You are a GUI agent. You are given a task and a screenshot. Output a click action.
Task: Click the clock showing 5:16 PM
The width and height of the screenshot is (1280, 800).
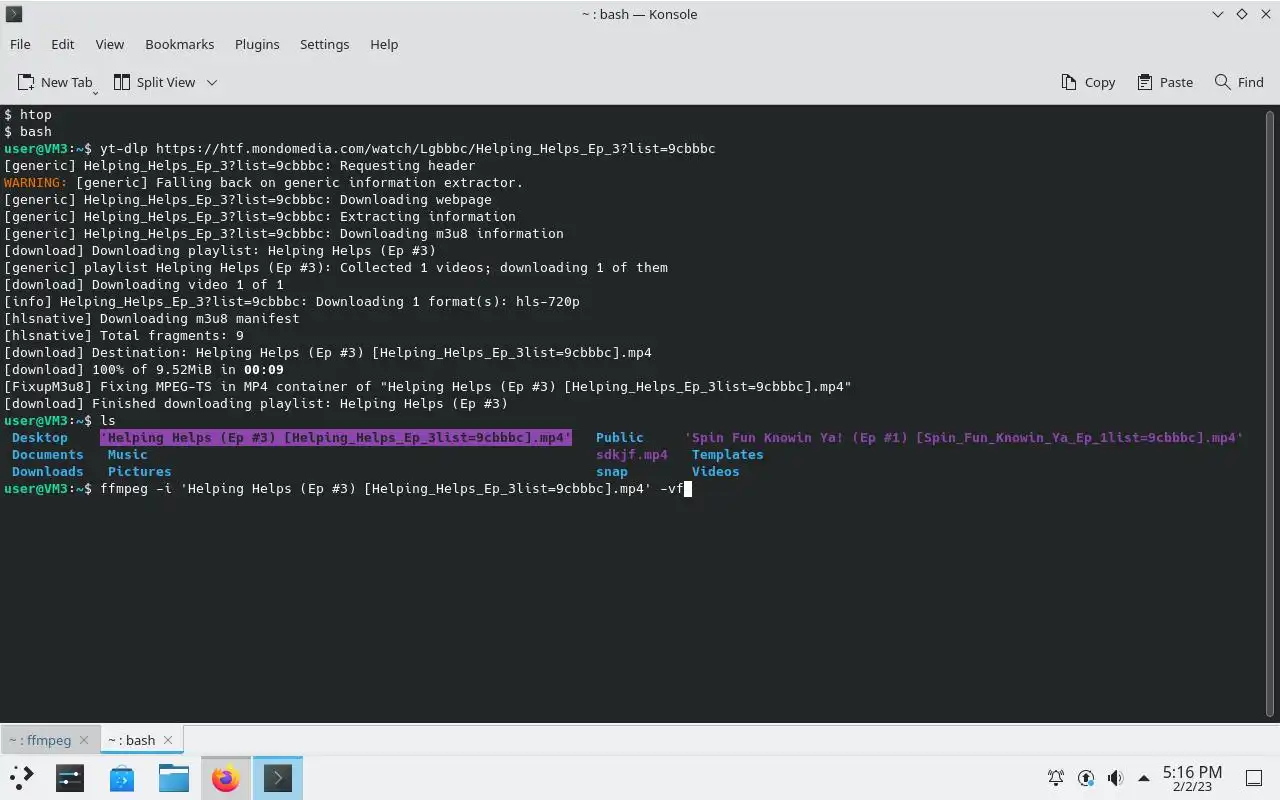tap(1192, 777)
